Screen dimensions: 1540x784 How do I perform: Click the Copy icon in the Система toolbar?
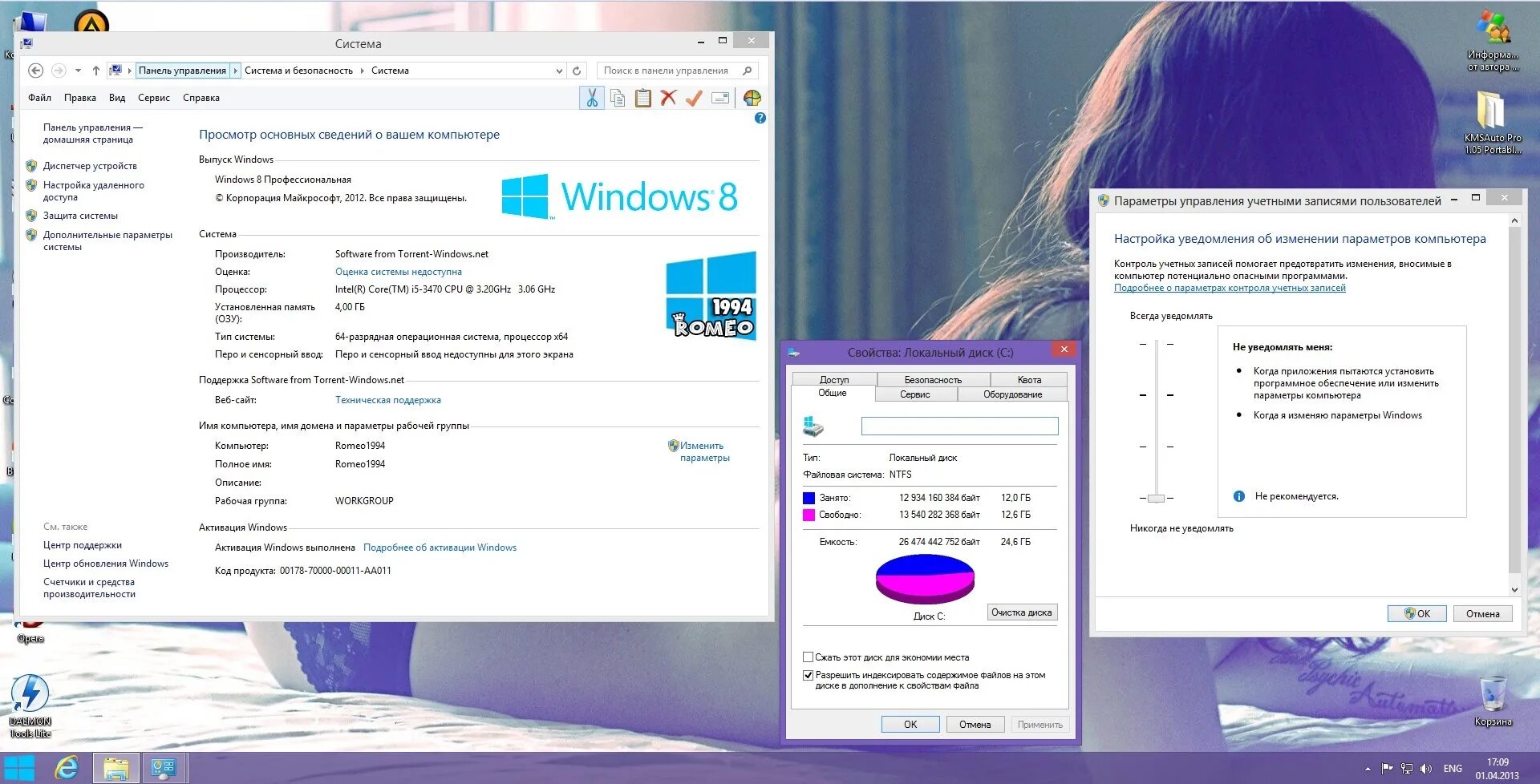click(618, 98)
